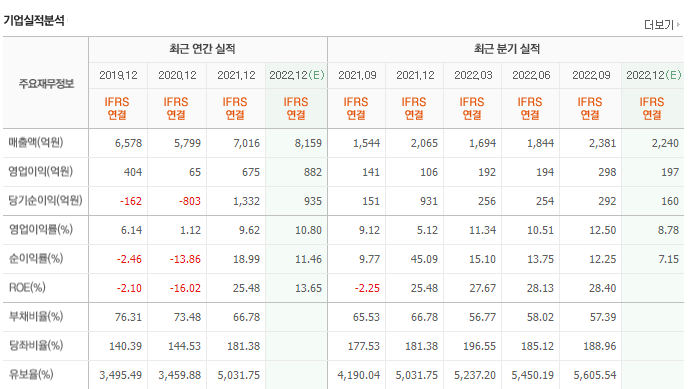Select the net margin 7.15
Viewport: 690px width, 389px height.
668,260
